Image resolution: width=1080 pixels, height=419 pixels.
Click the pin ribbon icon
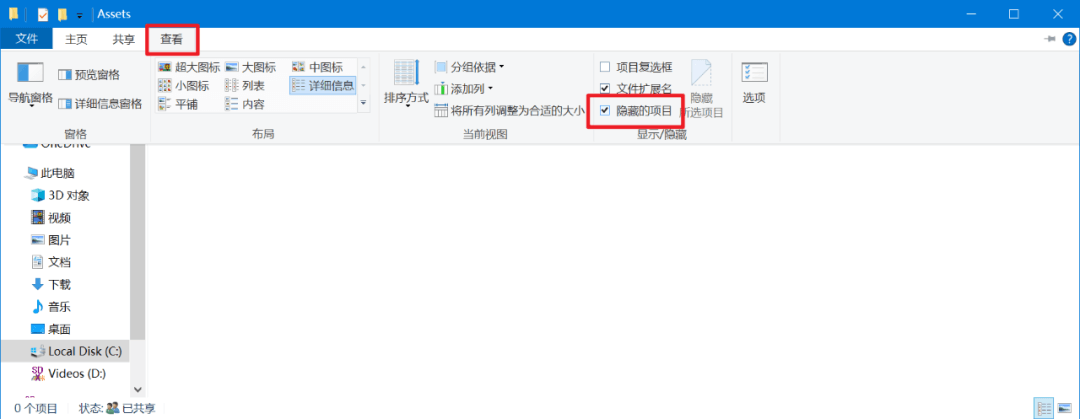[1050, 39]
